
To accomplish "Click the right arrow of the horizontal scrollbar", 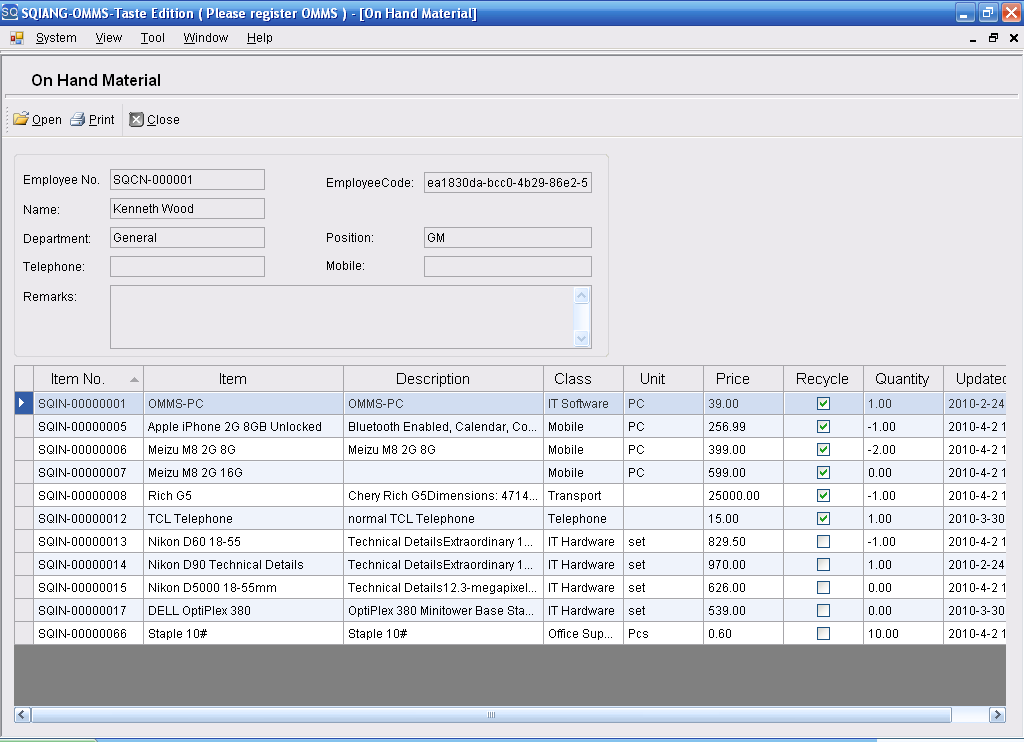I will click(x=998, y=715).
